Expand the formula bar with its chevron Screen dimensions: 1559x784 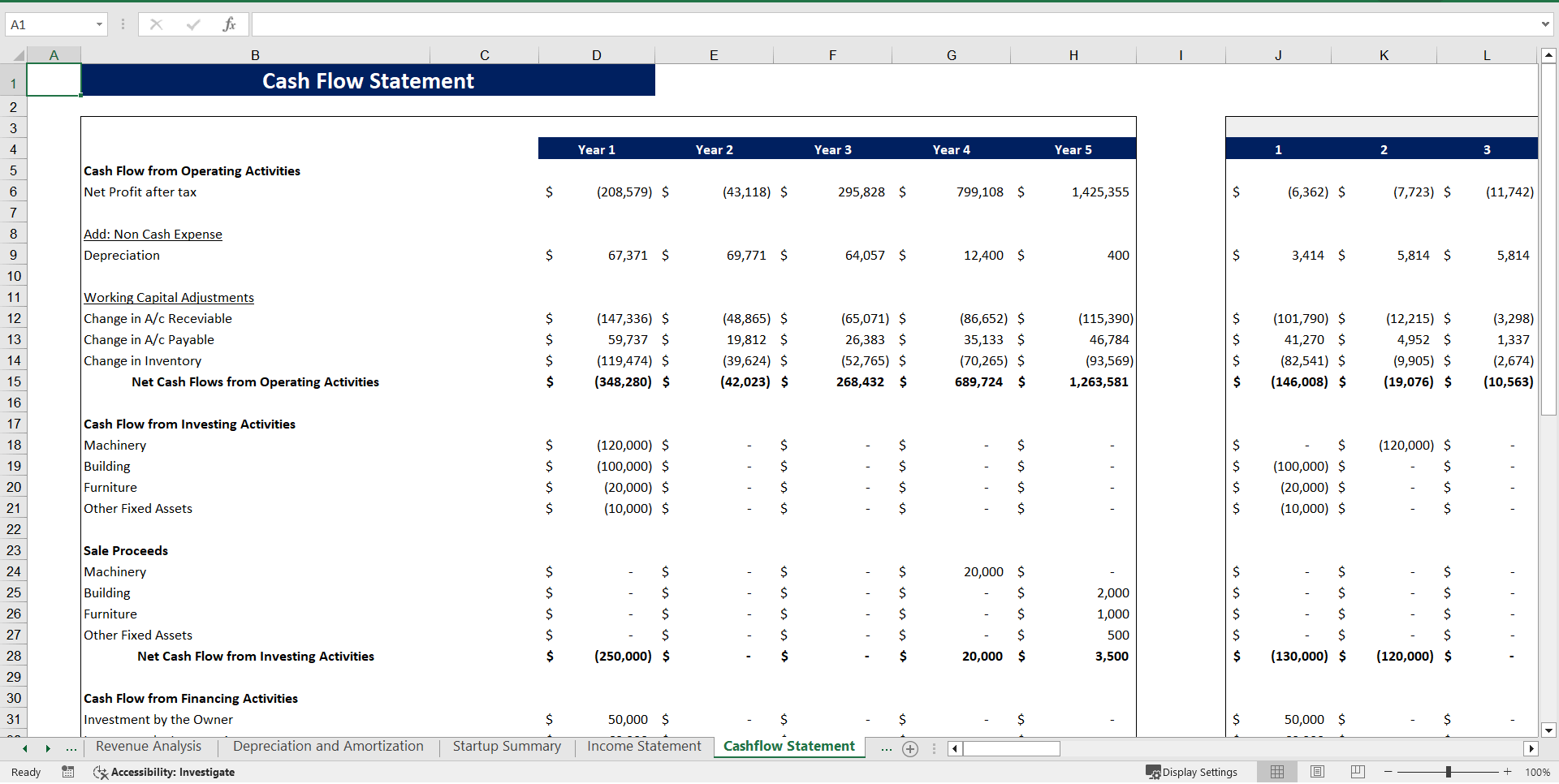(x=1545, y=24)
